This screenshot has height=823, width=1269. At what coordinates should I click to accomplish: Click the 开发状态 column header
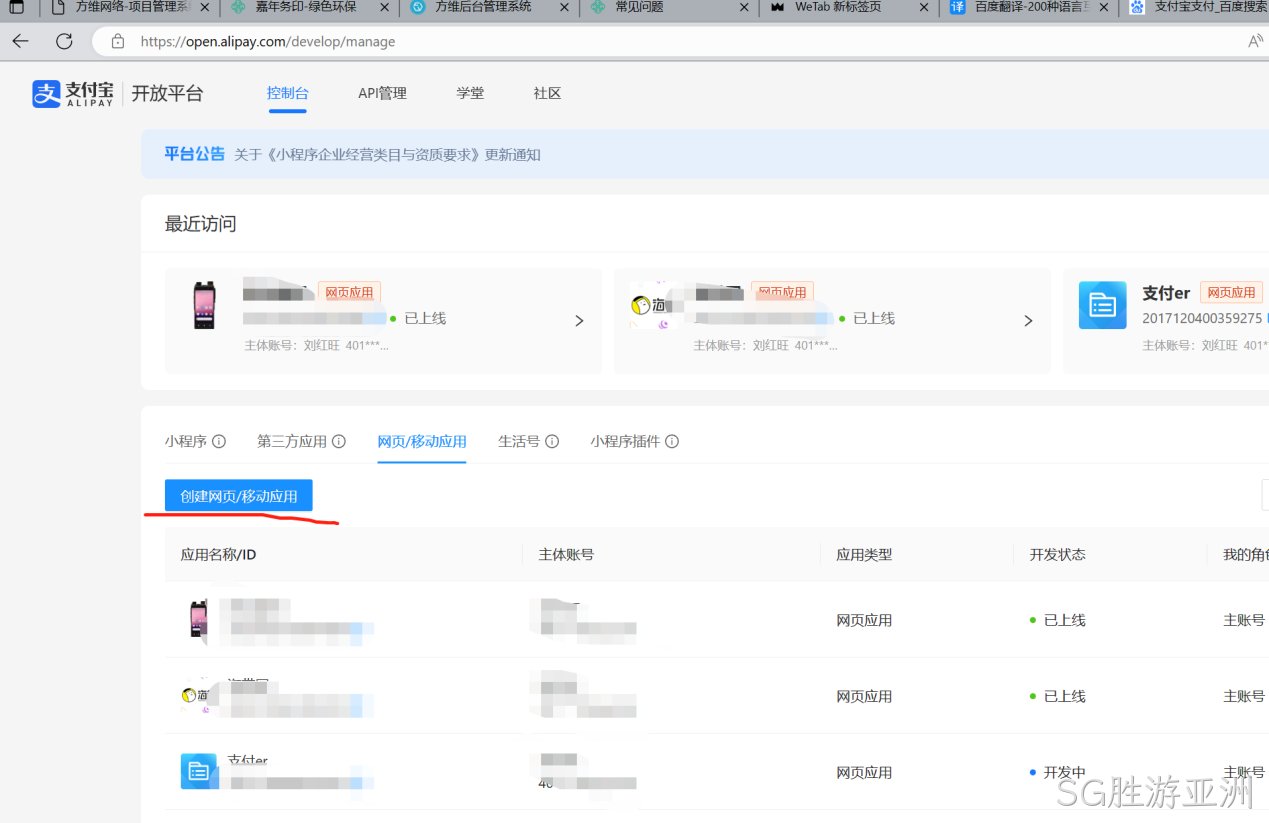pyautogui.click(x=1057, y=554)
